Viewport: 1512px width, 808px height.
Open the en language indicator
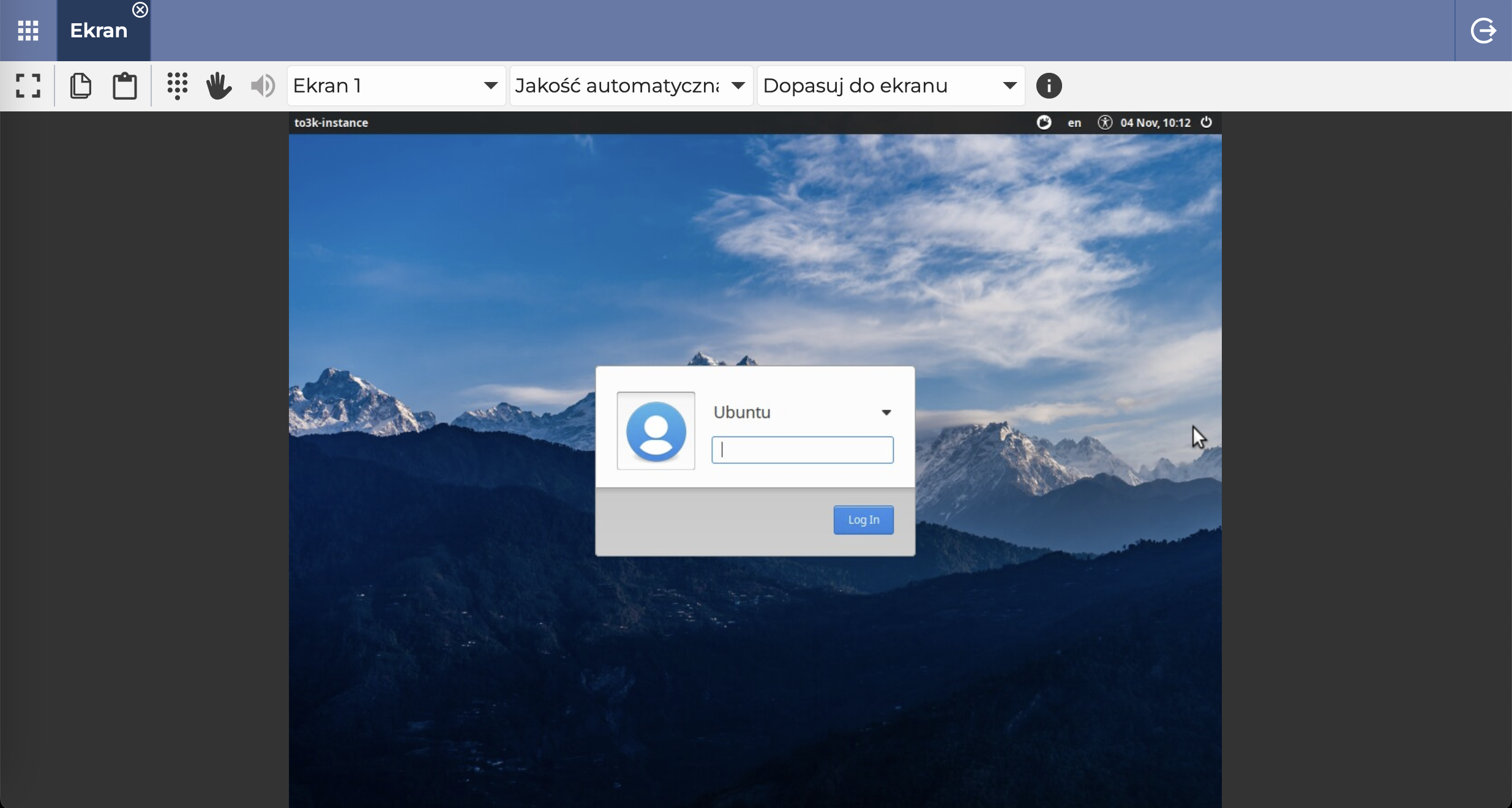pyautogui.click(x=1074, y=123)
